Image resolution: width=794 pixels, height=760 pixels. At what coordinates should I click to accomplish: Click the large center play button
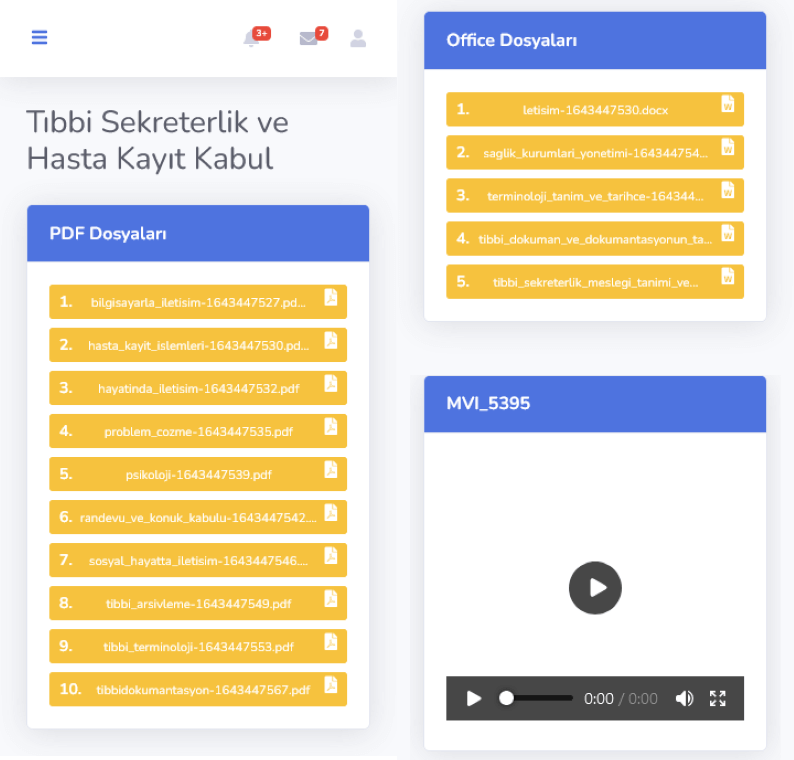595,587
